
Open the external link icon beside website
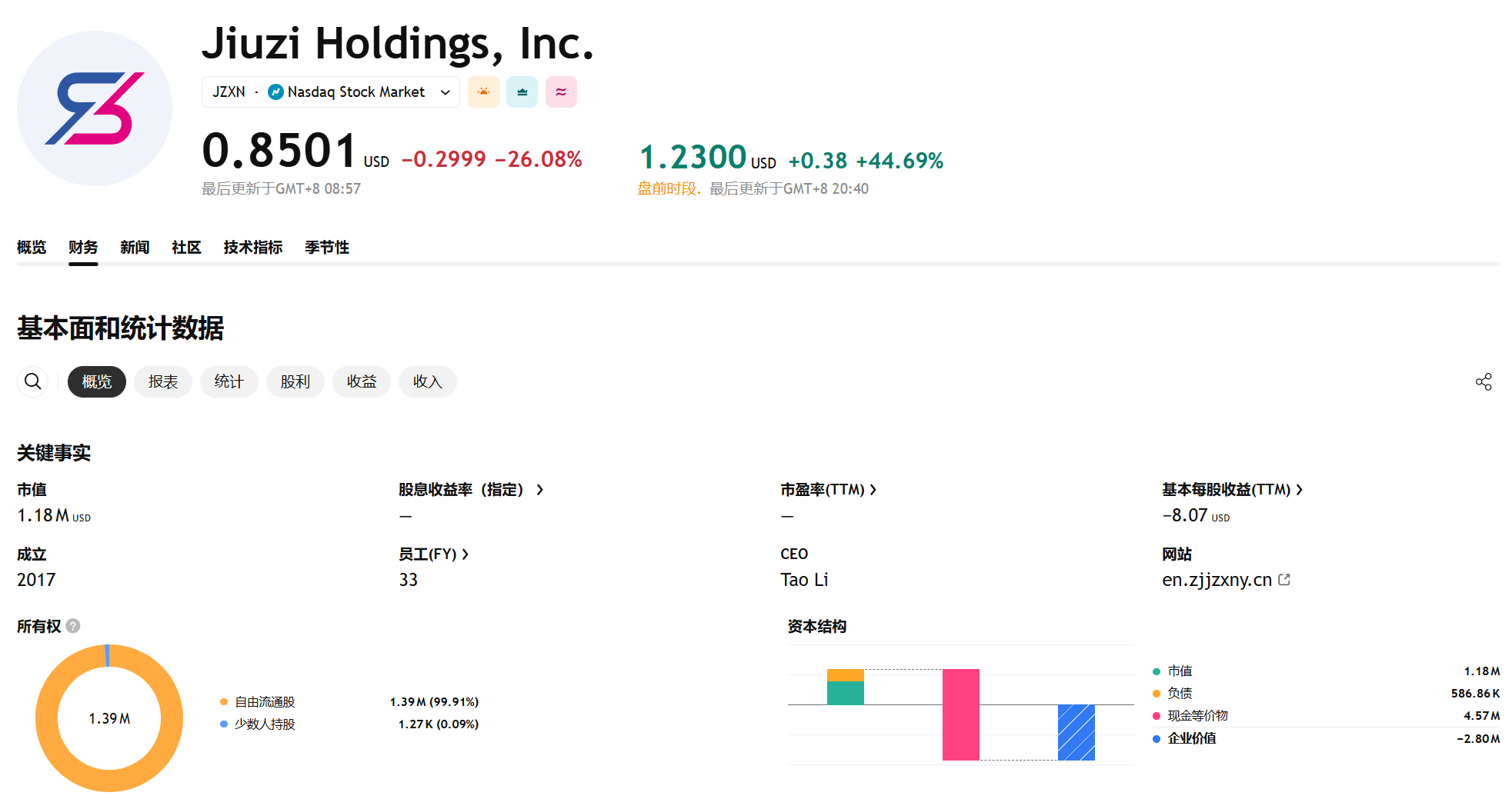[x=1284, y=580]
